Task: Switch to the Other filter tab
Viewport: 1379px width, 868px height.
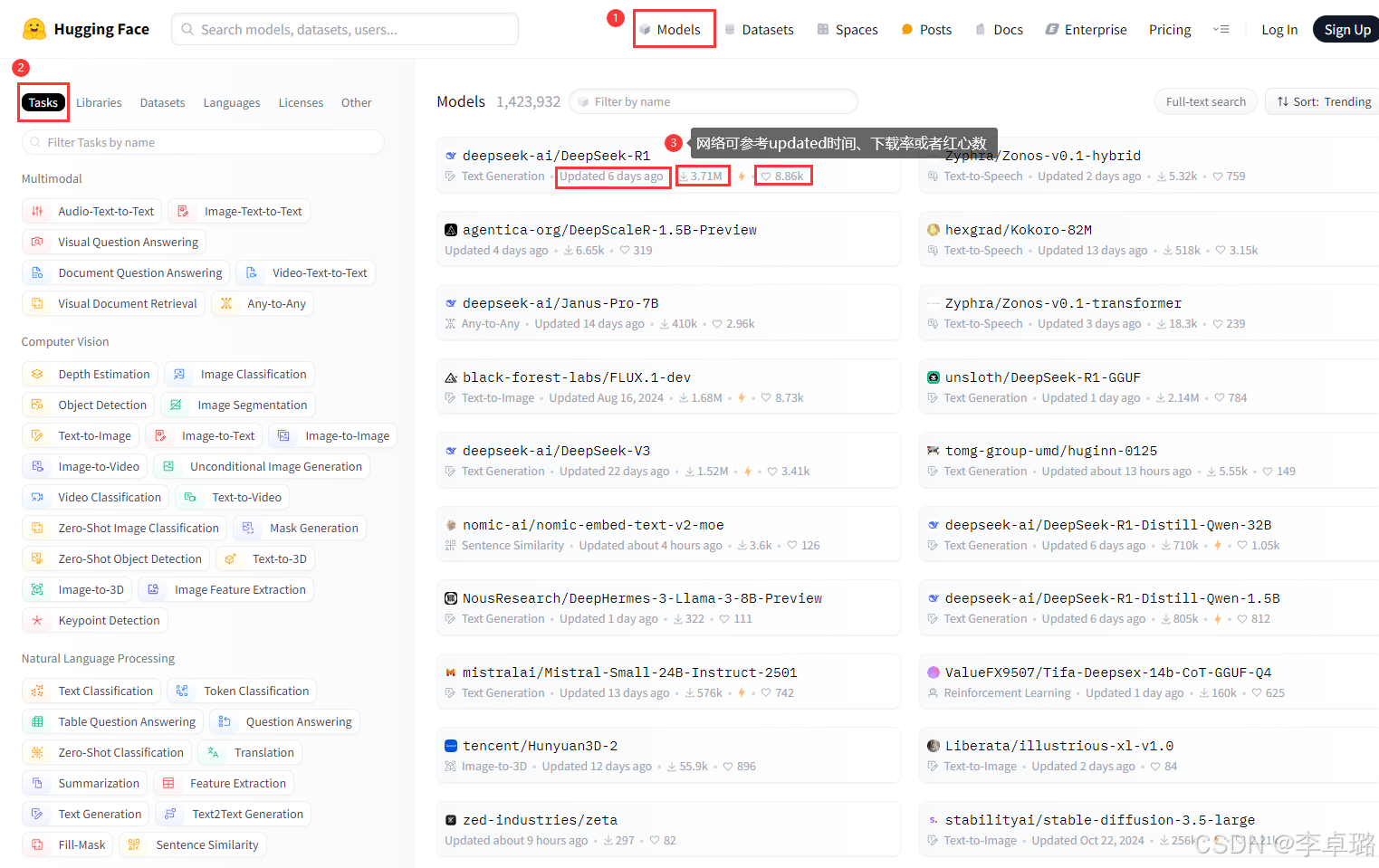Action: tap(357, 102)
